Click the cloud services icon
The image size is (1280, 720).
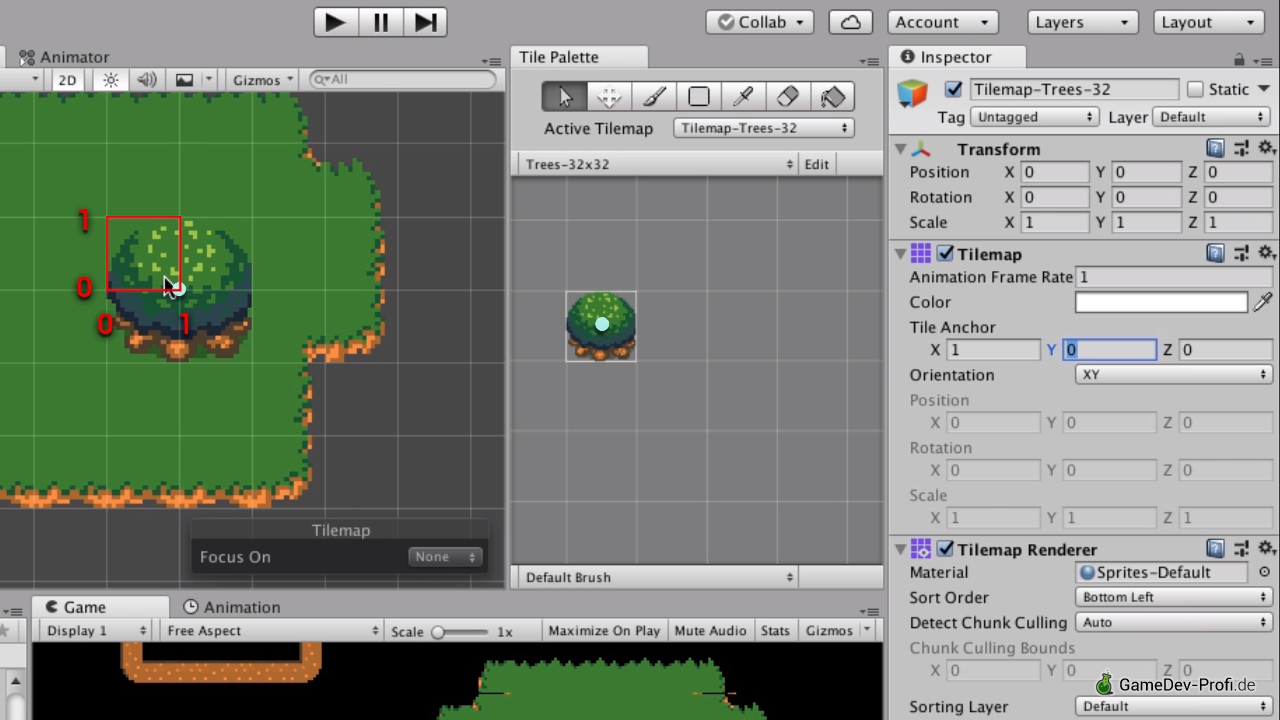(850, 22)
